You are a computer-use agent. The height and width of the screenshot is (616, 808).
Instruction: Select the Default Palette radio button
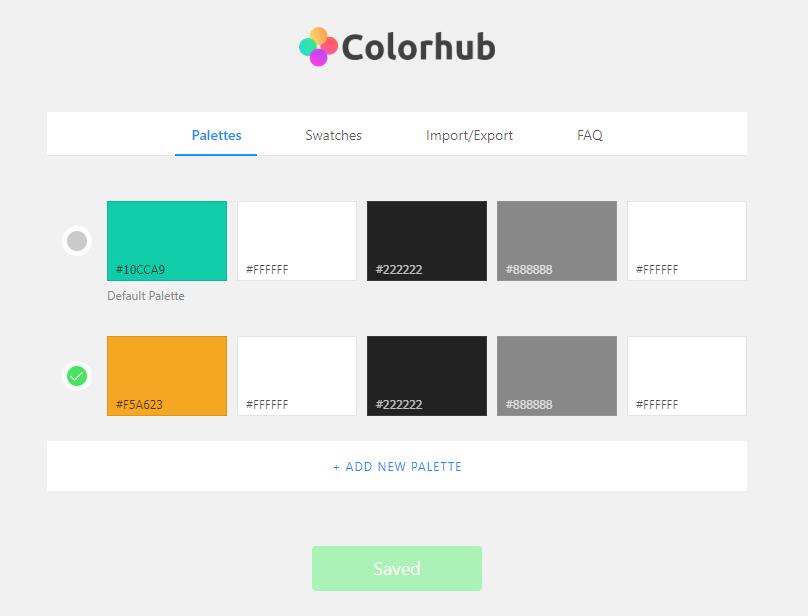pyautogui.click(x=77, y=241)
